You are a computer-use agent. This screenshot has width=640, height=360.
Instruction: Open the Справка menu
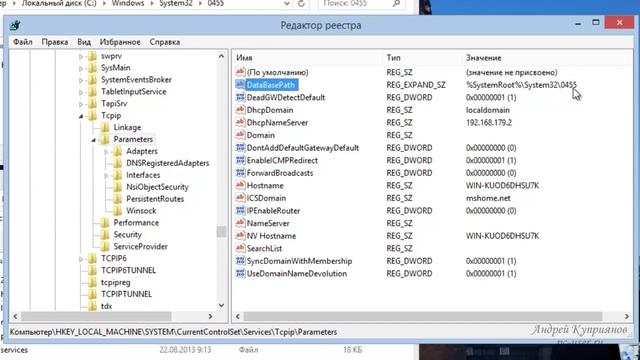click(164, 42)
